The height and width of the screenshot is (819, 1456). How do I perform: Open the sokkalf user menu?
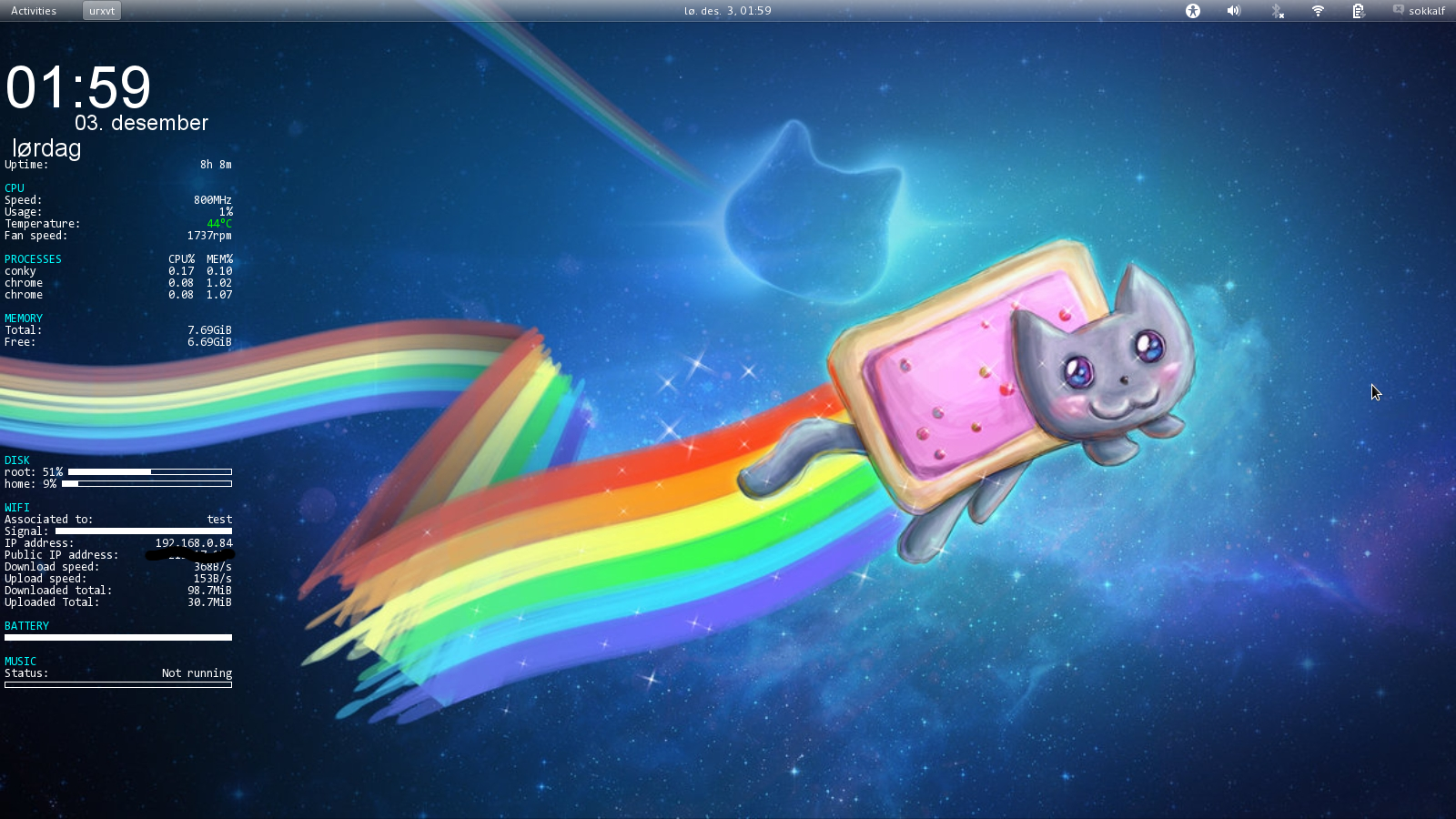tap(1427, 11)
